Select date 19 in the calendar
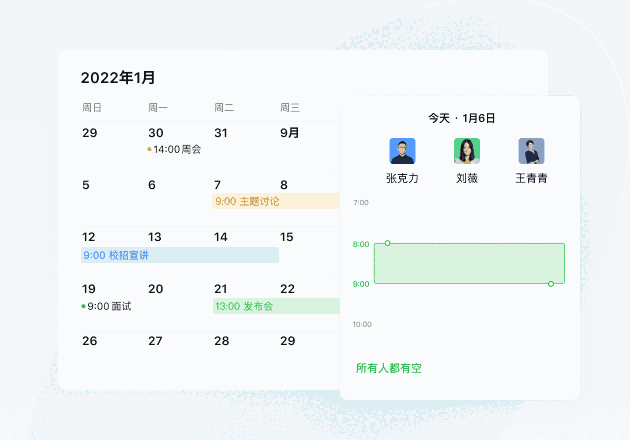 (89, 289)
